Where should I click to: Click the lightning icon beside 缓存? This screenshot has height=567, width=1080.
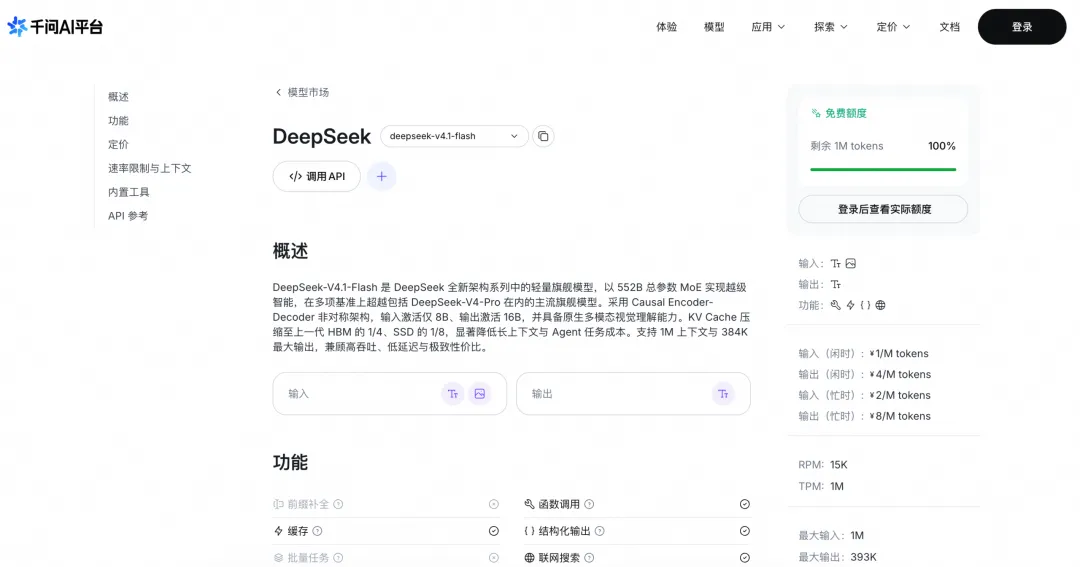(x=278, y=531)
